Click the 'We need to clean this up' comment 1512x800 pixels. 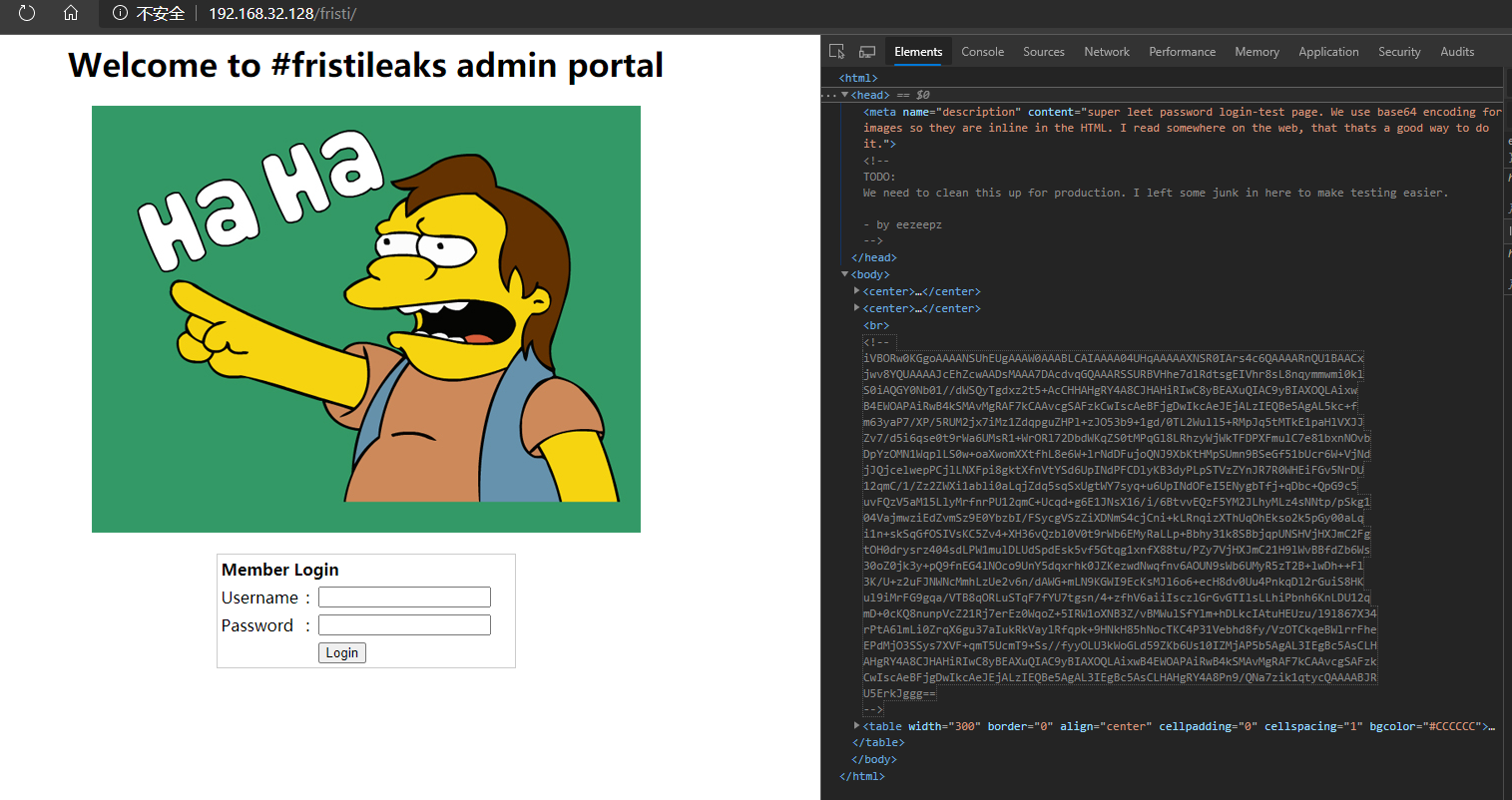(x=1156, y=193)
